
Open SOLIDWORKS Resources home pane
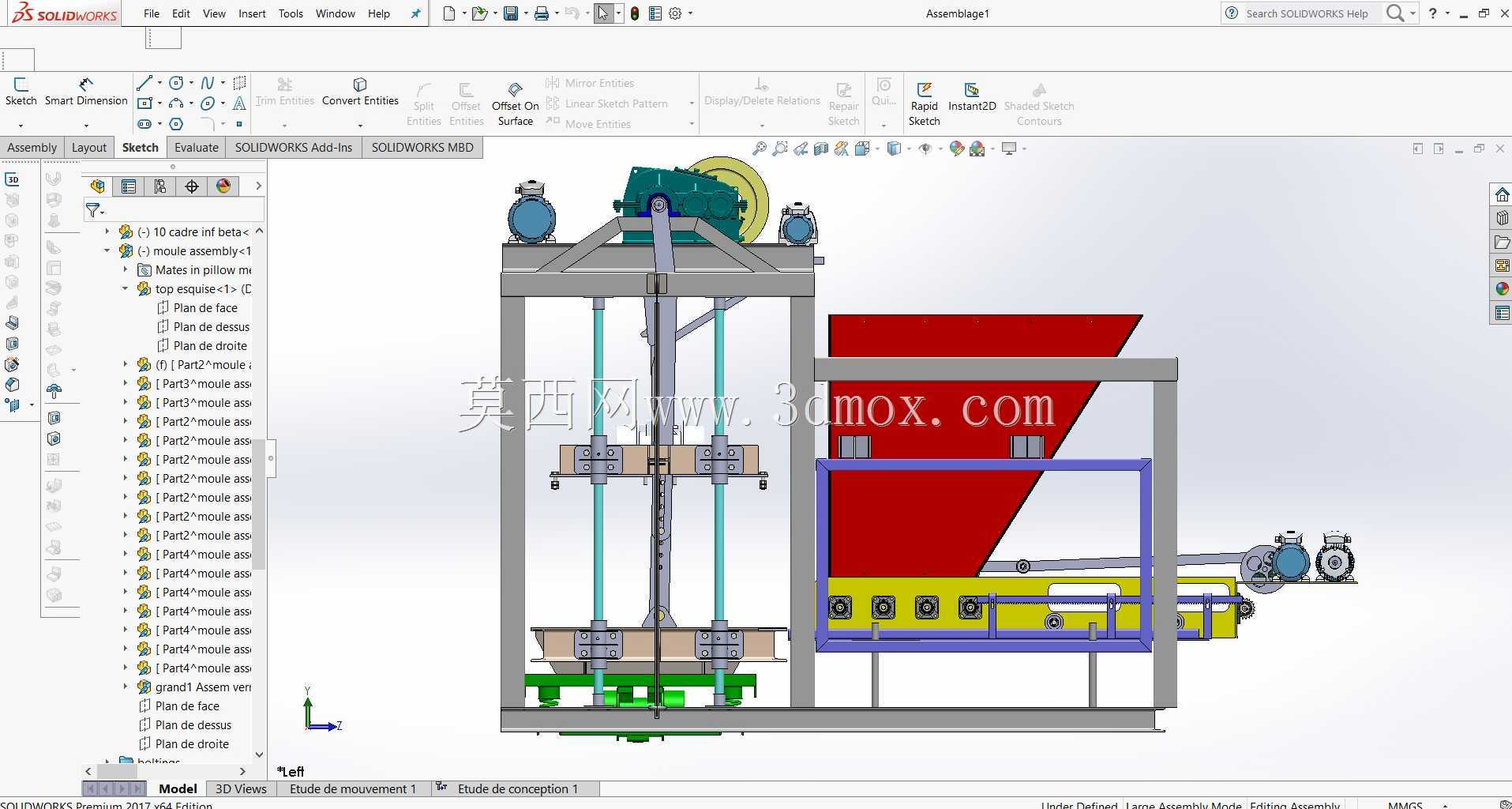point(1502,194)
